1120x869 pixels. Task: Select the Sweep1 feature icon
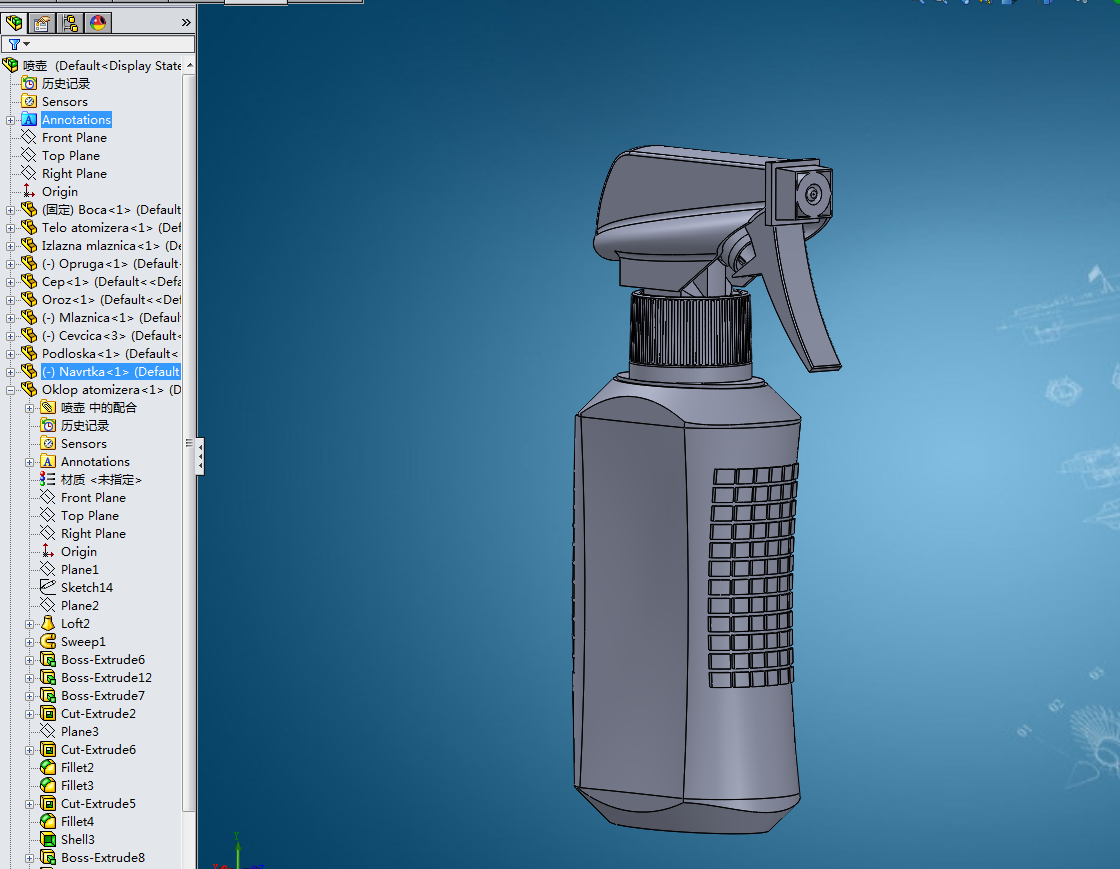[48, 641]
